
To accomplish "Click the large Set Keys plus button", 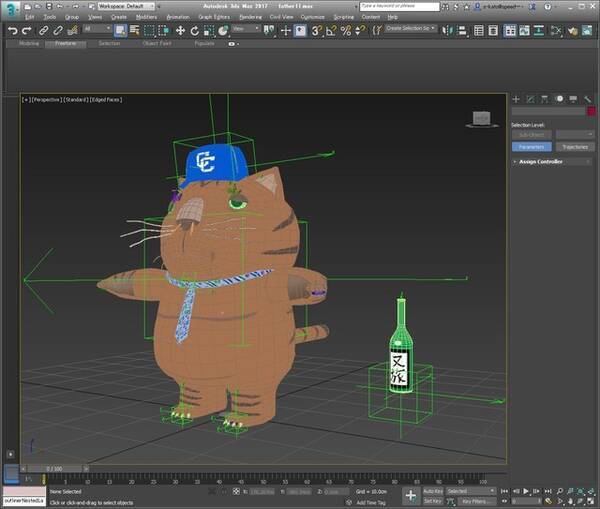I will [x=411, y=495].
